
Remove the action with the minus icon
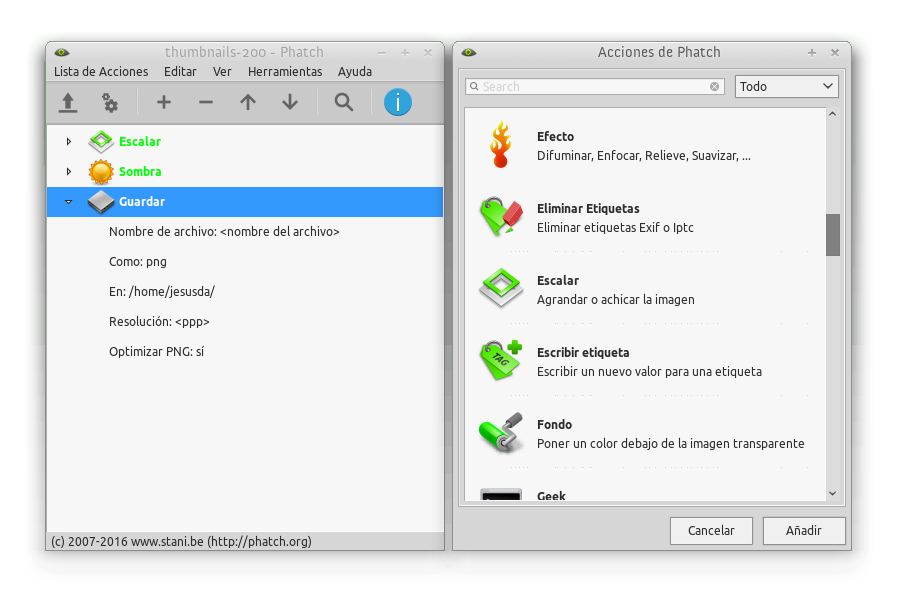(x=206, y=103)
